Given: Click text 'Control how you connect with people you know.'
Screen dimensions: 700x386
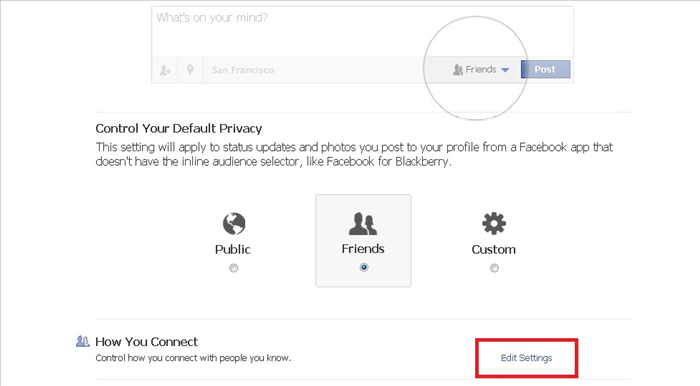Looking at the screenshot, I should tap(193, 358).
